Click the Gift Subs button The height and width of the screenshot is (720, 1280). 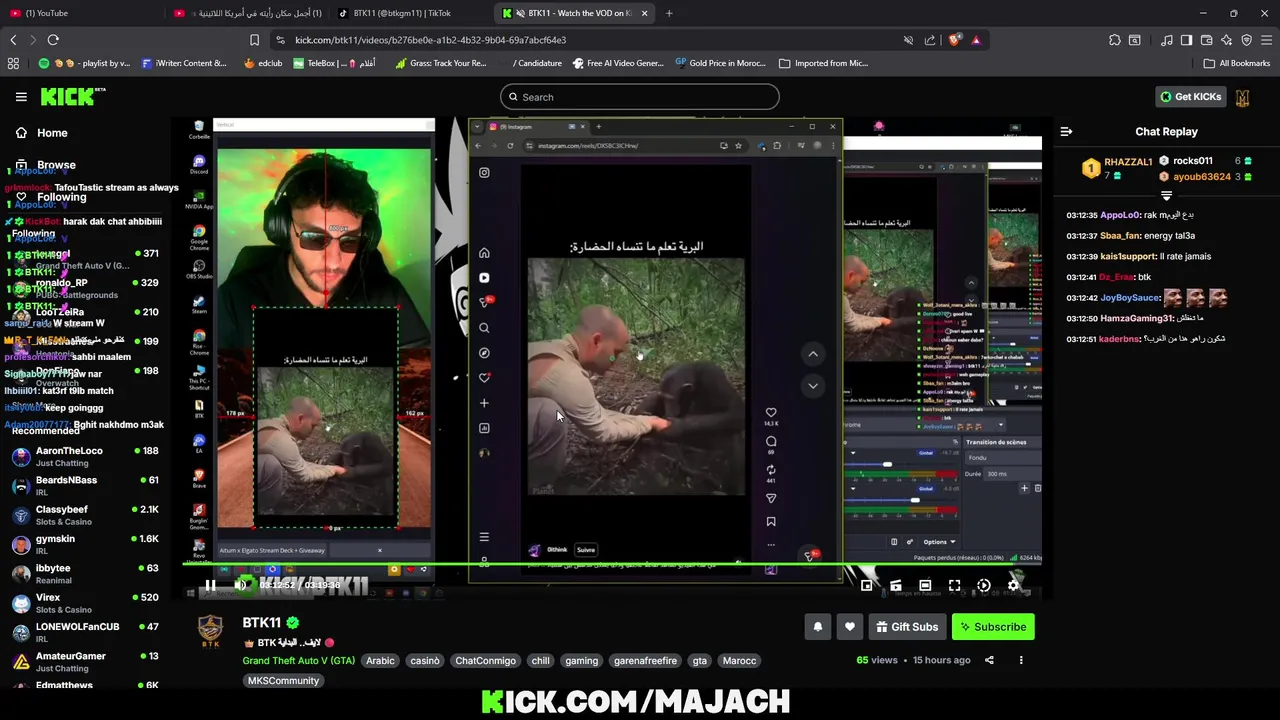(x=907, y=627)
